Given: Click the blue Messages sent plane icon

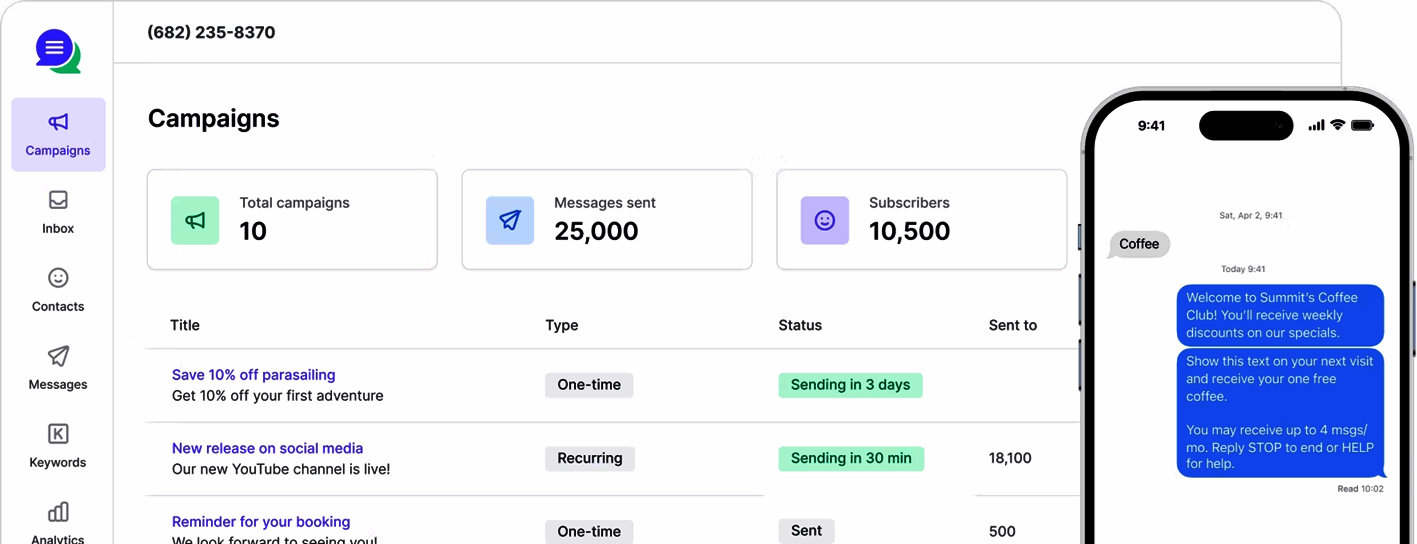Looking at the screenshot, I should (510, 221).
